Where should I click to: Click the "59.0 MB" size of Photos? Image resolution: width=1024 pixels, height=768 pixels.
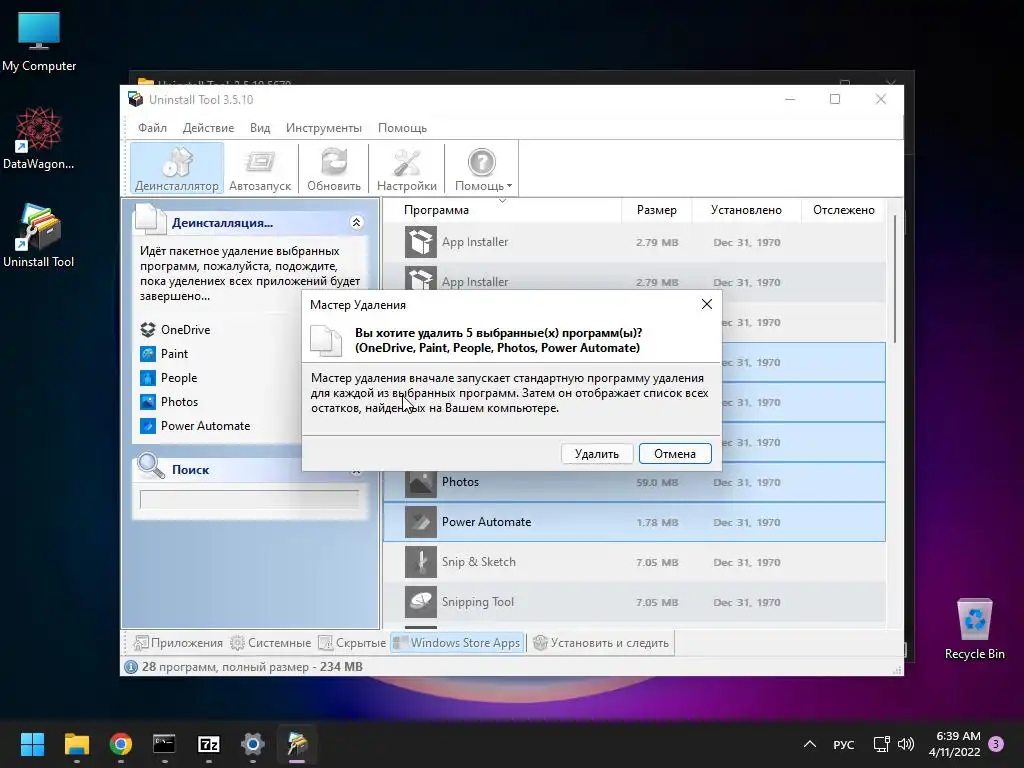coord(657,483)
